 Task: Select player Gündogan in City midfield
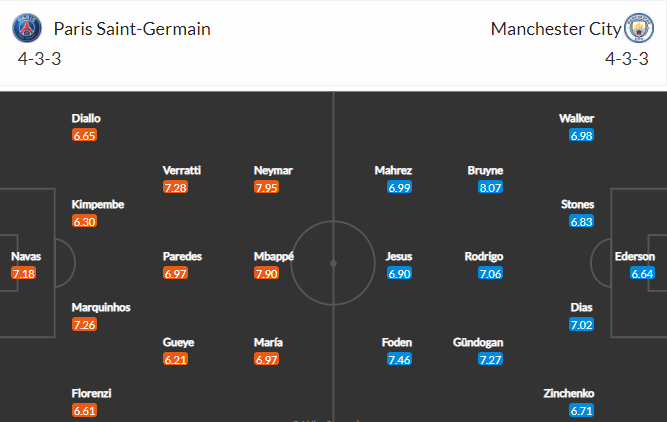coord(478,342)
